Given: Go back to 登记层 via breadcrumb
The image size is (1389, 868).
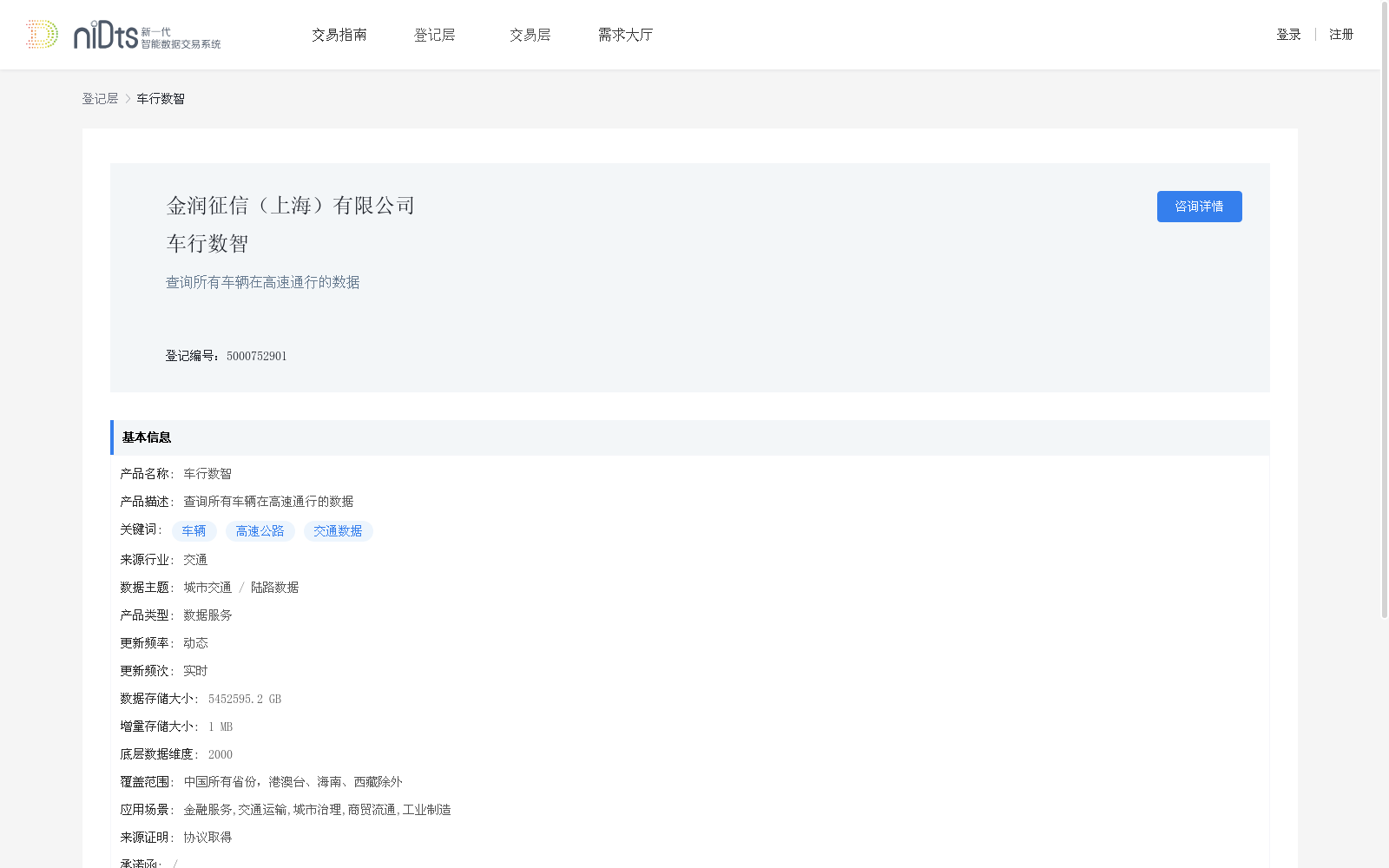Looking at the screenshot, I should tap(101, 99).
